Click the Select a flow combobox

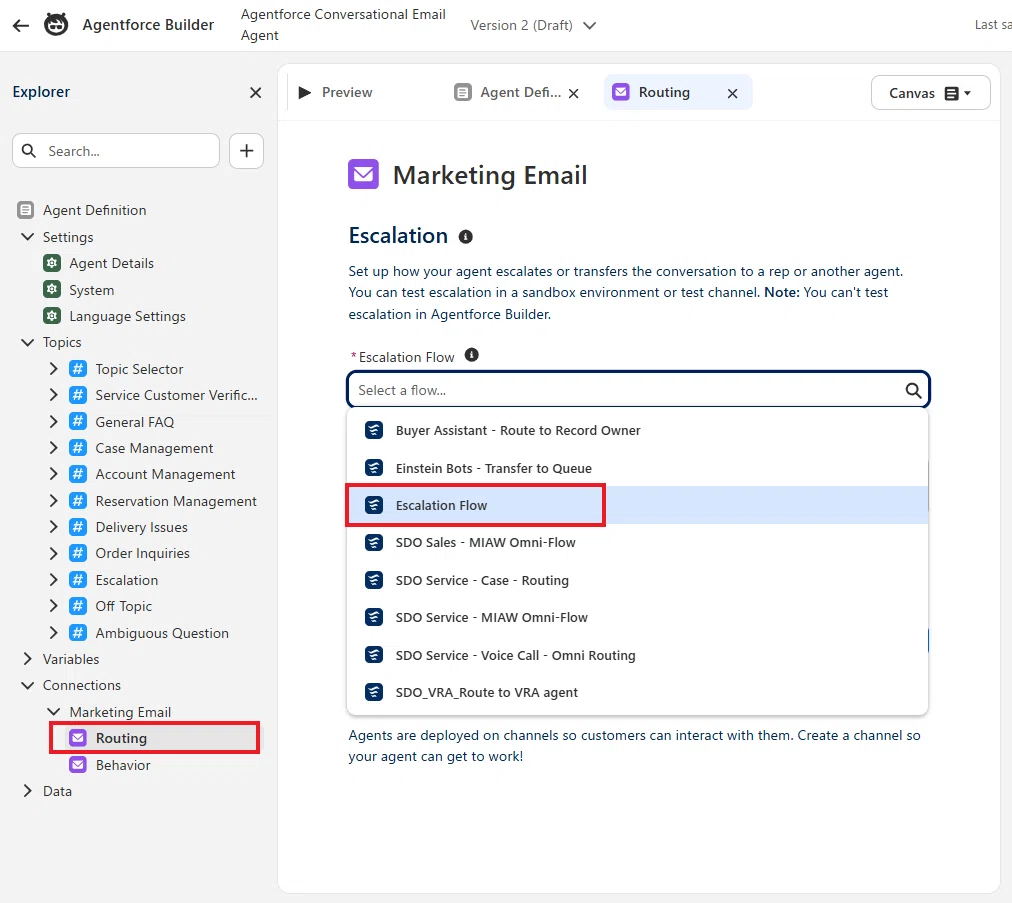click(x=638, y=390)
